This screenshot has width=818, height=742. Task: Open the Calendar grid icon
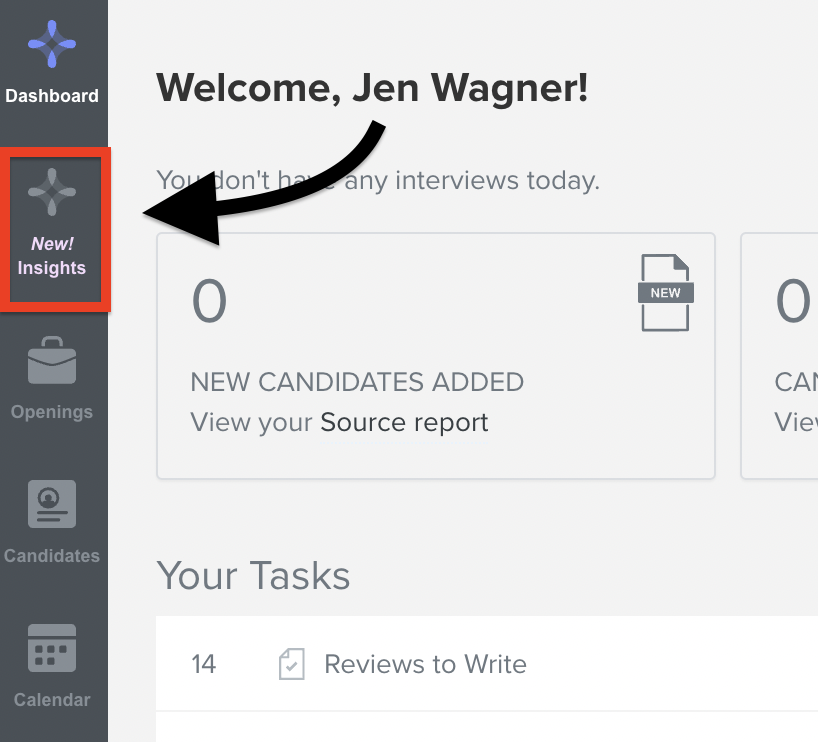point(52,648)
